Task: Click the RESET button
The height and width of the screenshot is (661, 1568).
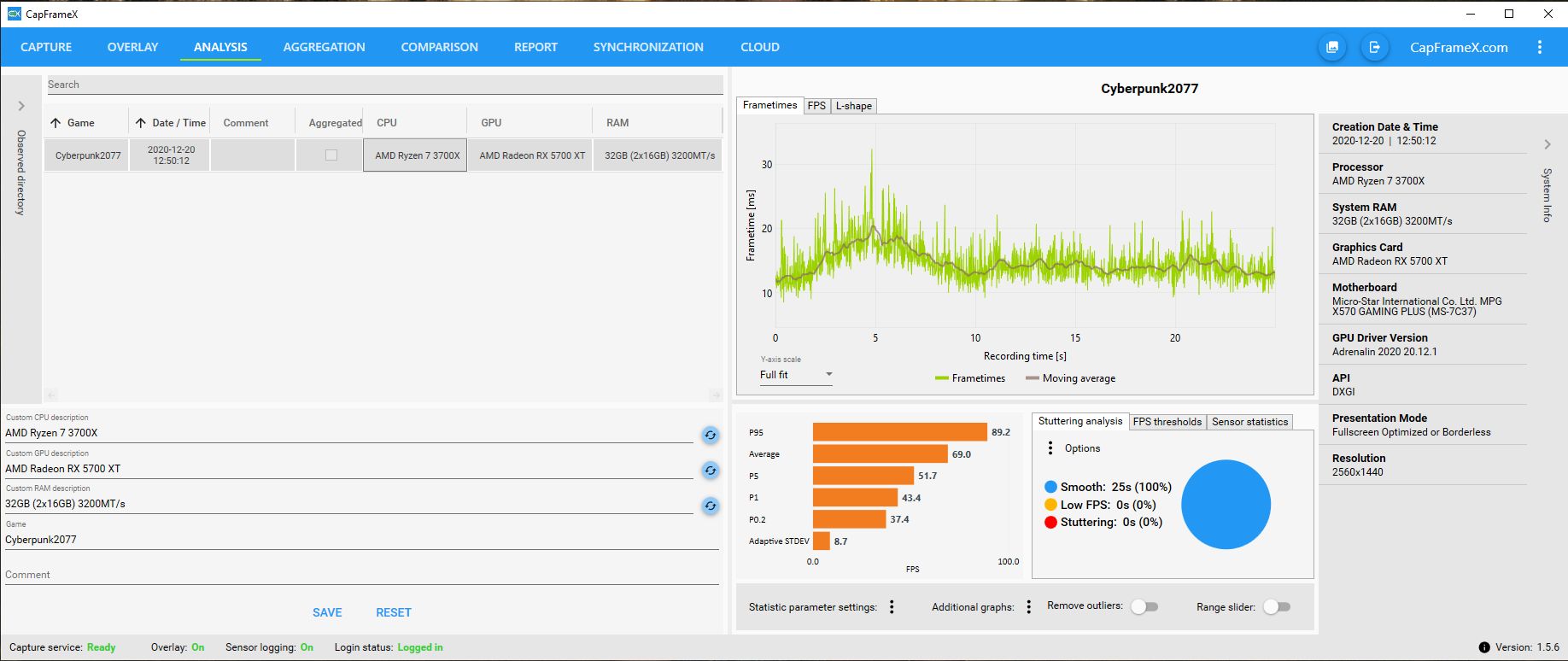Action: pos(394,612)
